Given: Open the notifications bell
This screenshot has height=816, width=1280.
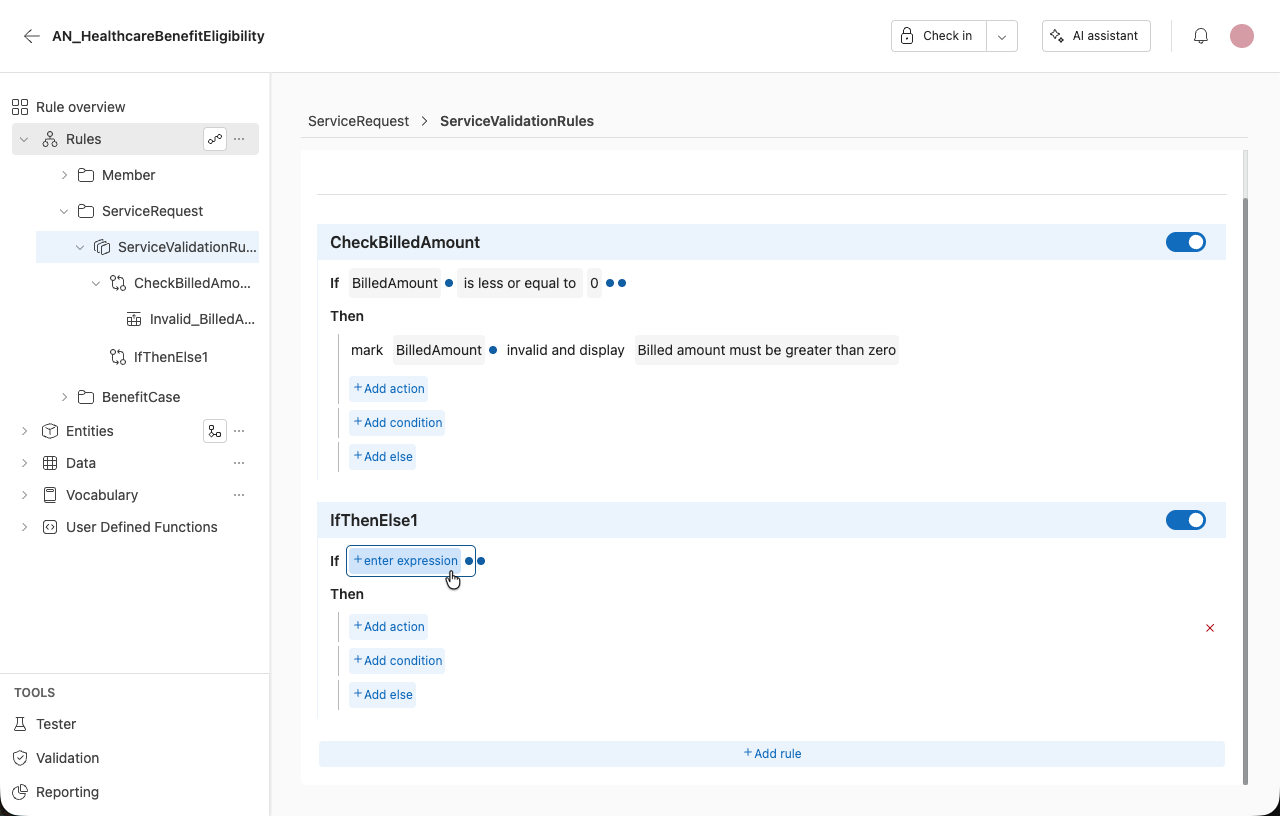Looking at the screenshot, I should coord(1201,36).
